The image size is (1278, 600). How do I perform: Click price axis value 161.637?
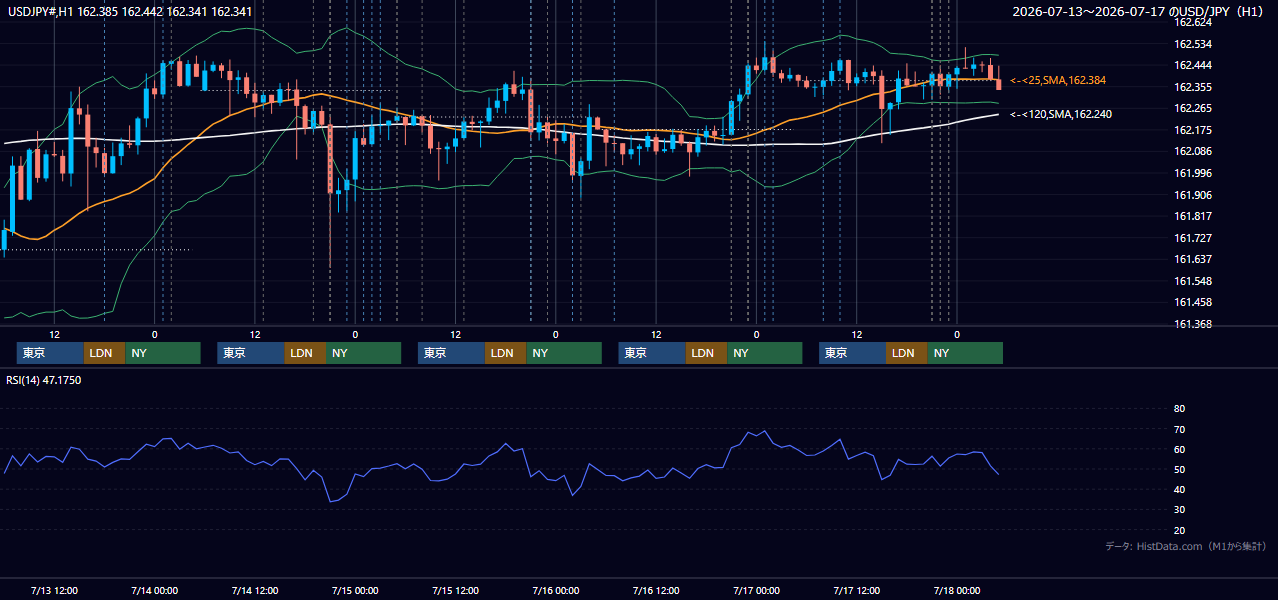(1192, 259)
